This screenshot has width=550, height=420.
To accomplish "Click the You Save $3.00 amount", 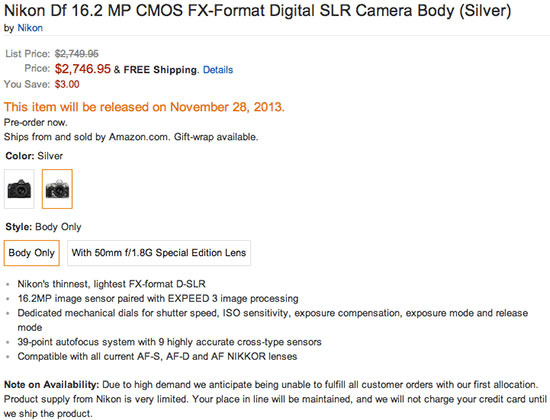I will (x=67, y=84).
